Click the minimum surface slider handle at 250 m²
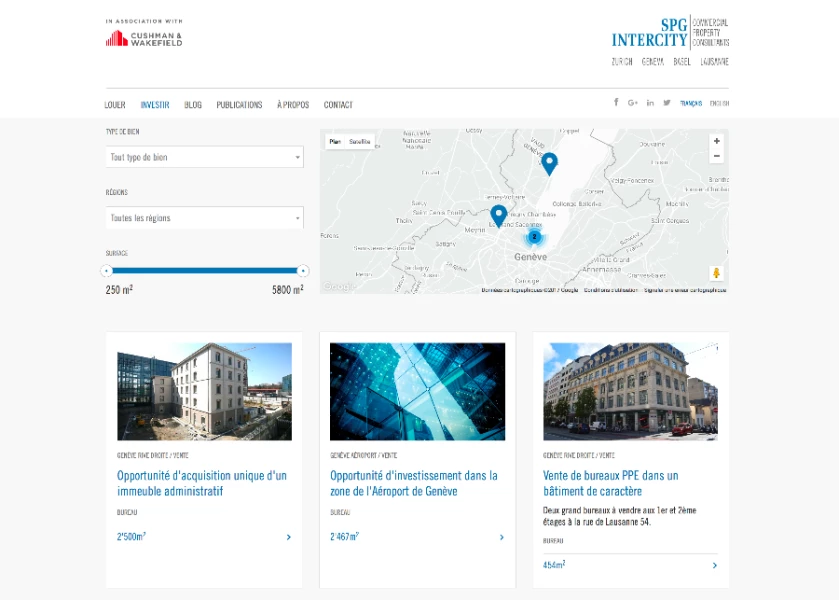 click(x=106, y=271)
